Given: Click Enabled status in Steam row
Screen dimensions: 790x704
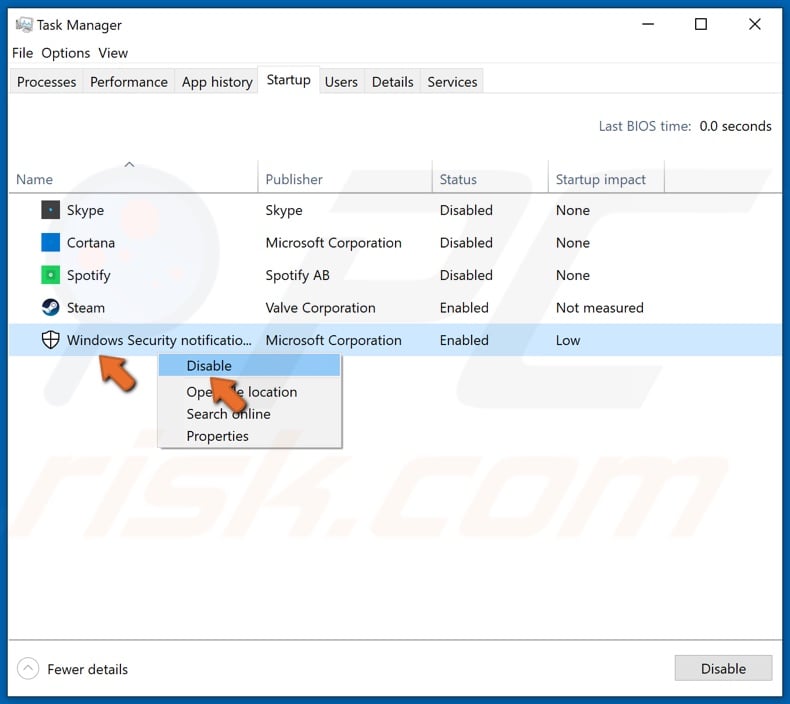Looking at the screenshot, I should pyautogui.click(x=464, y=308).
